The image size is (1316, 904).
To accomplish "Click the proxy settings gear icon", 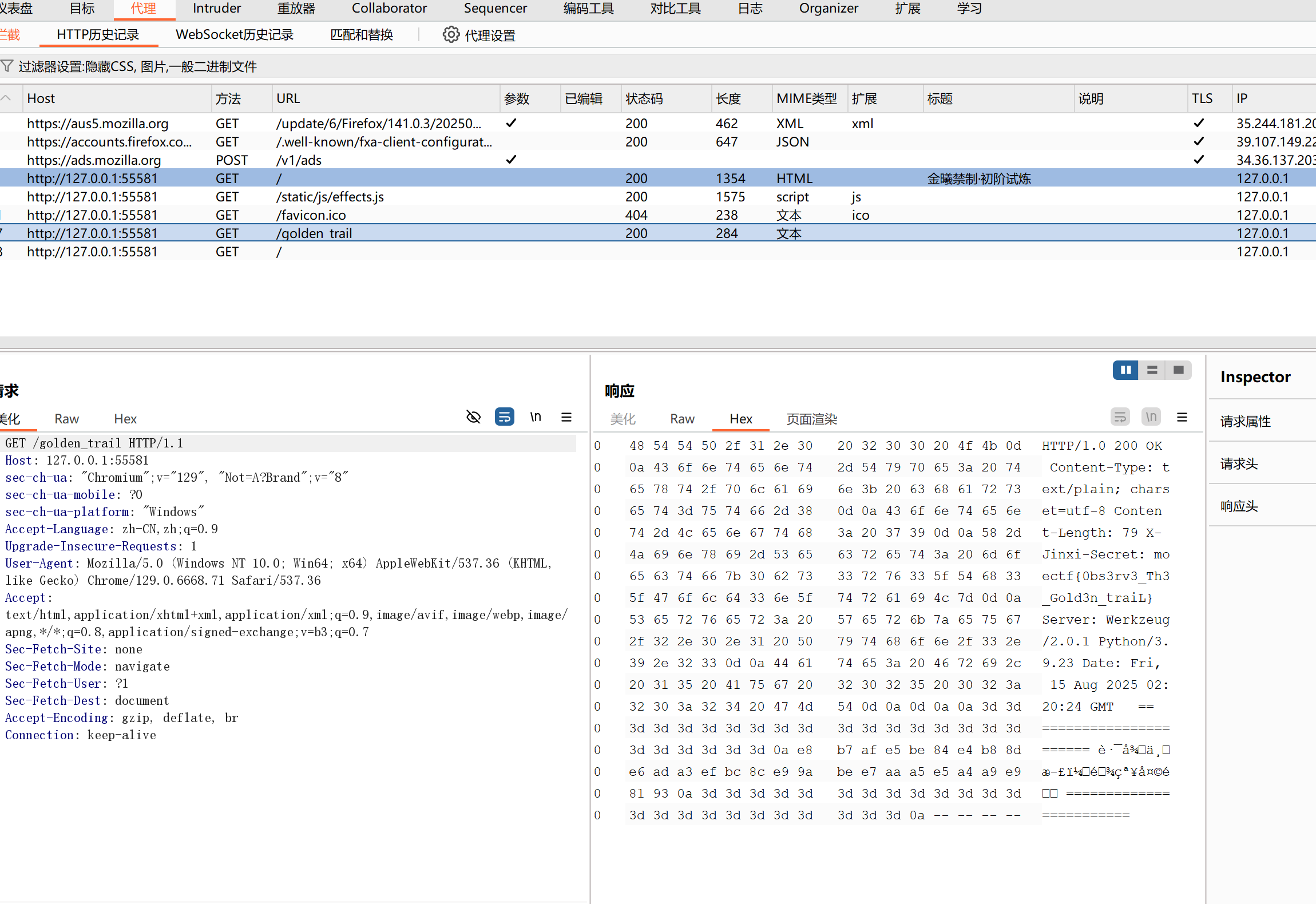I will pos(451,35).
